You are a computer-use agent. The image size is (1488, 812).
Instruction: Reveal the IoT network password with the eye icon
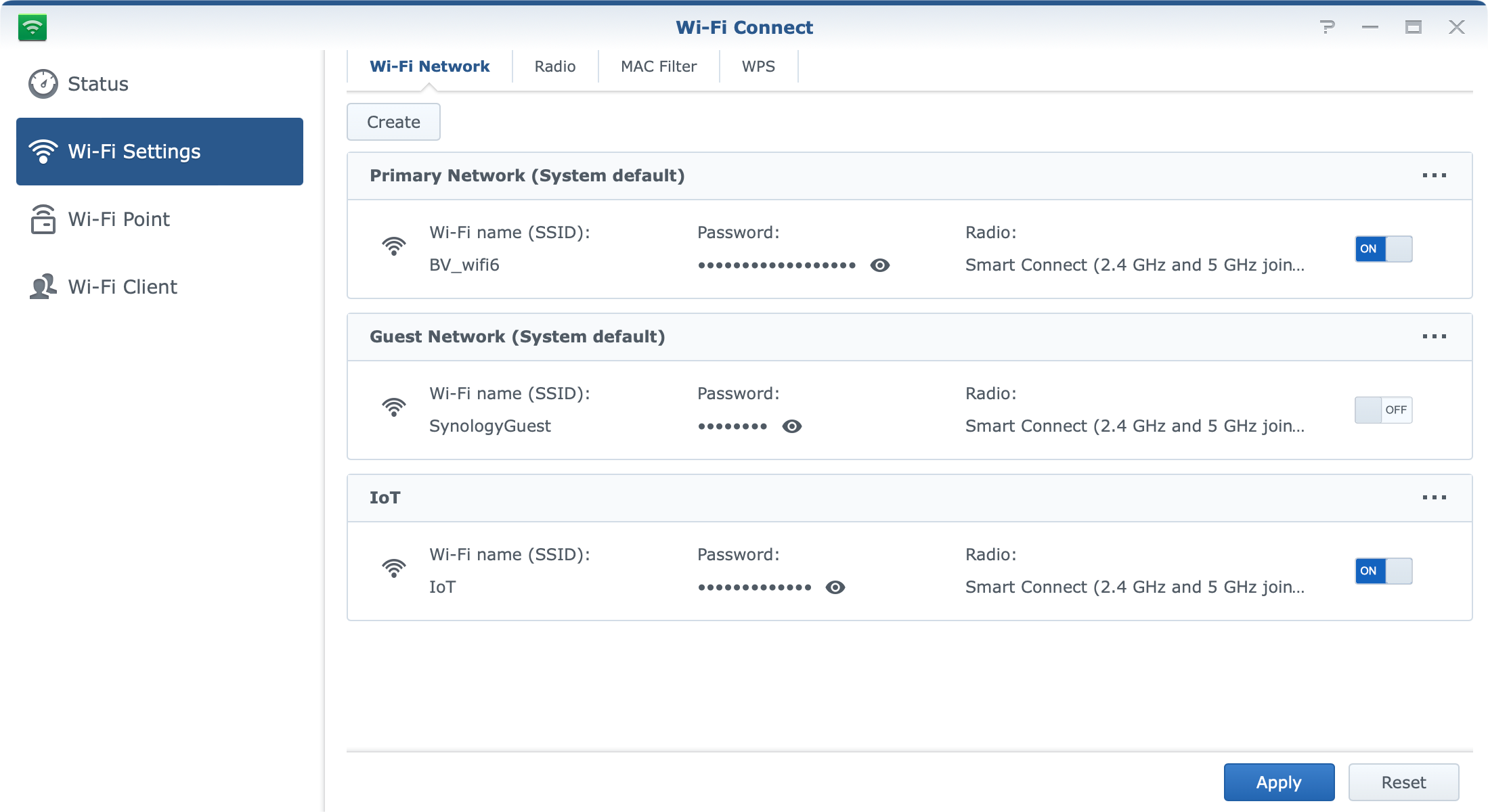(x=835, y=587)
